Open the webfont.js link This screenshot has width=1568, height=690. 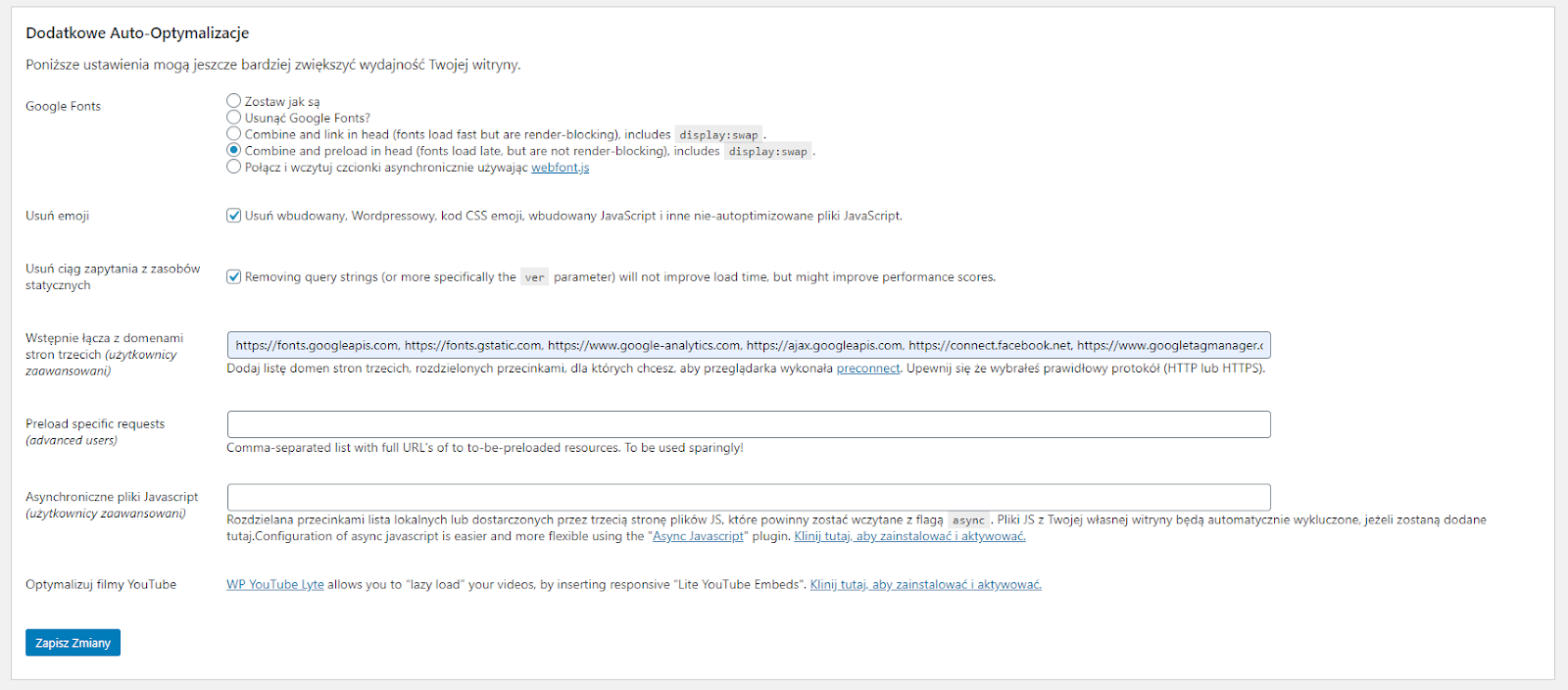click(560, 168)
